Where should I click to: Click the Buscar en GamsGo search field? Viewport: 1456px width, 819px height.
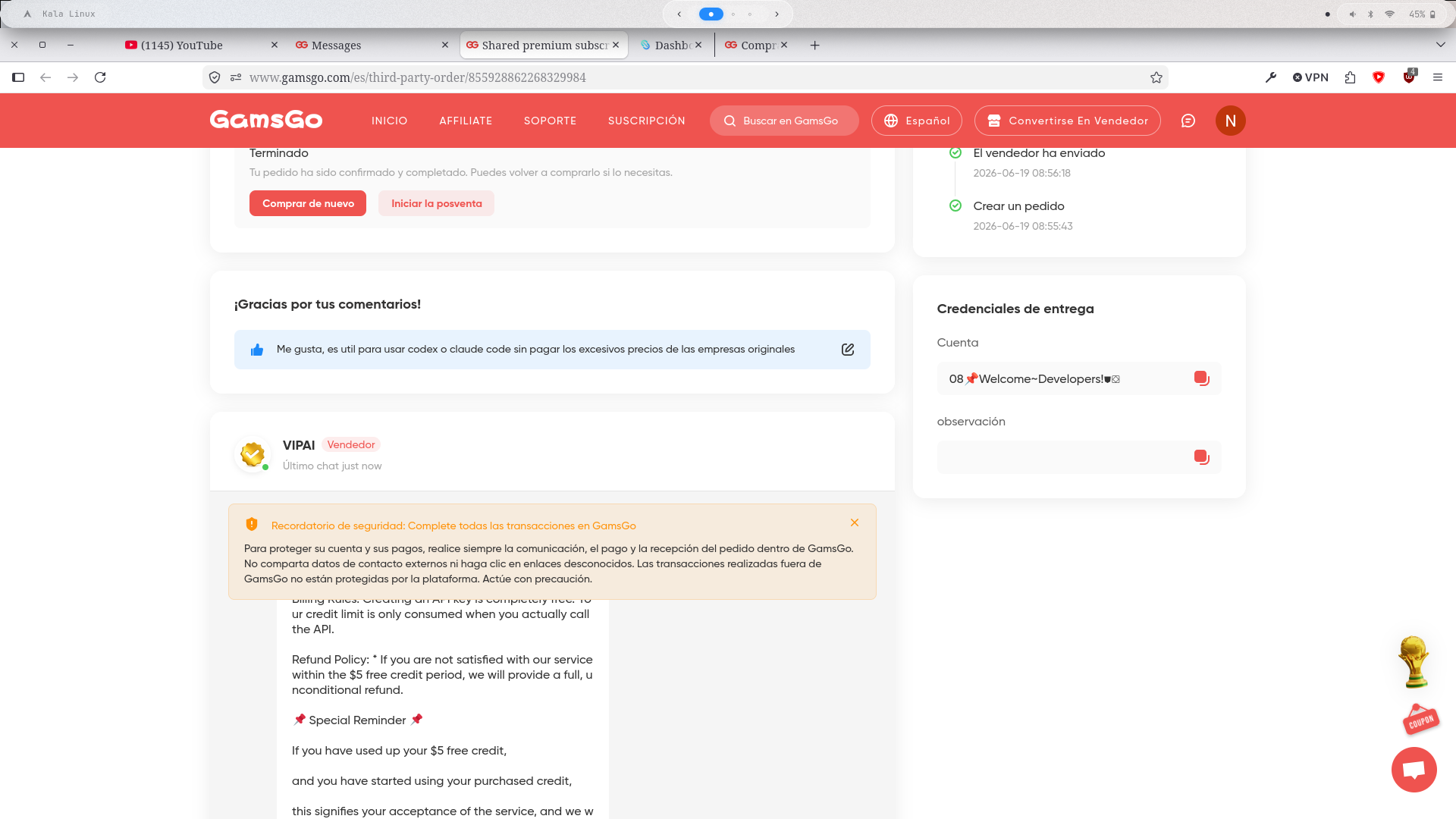tap(784, 121)
